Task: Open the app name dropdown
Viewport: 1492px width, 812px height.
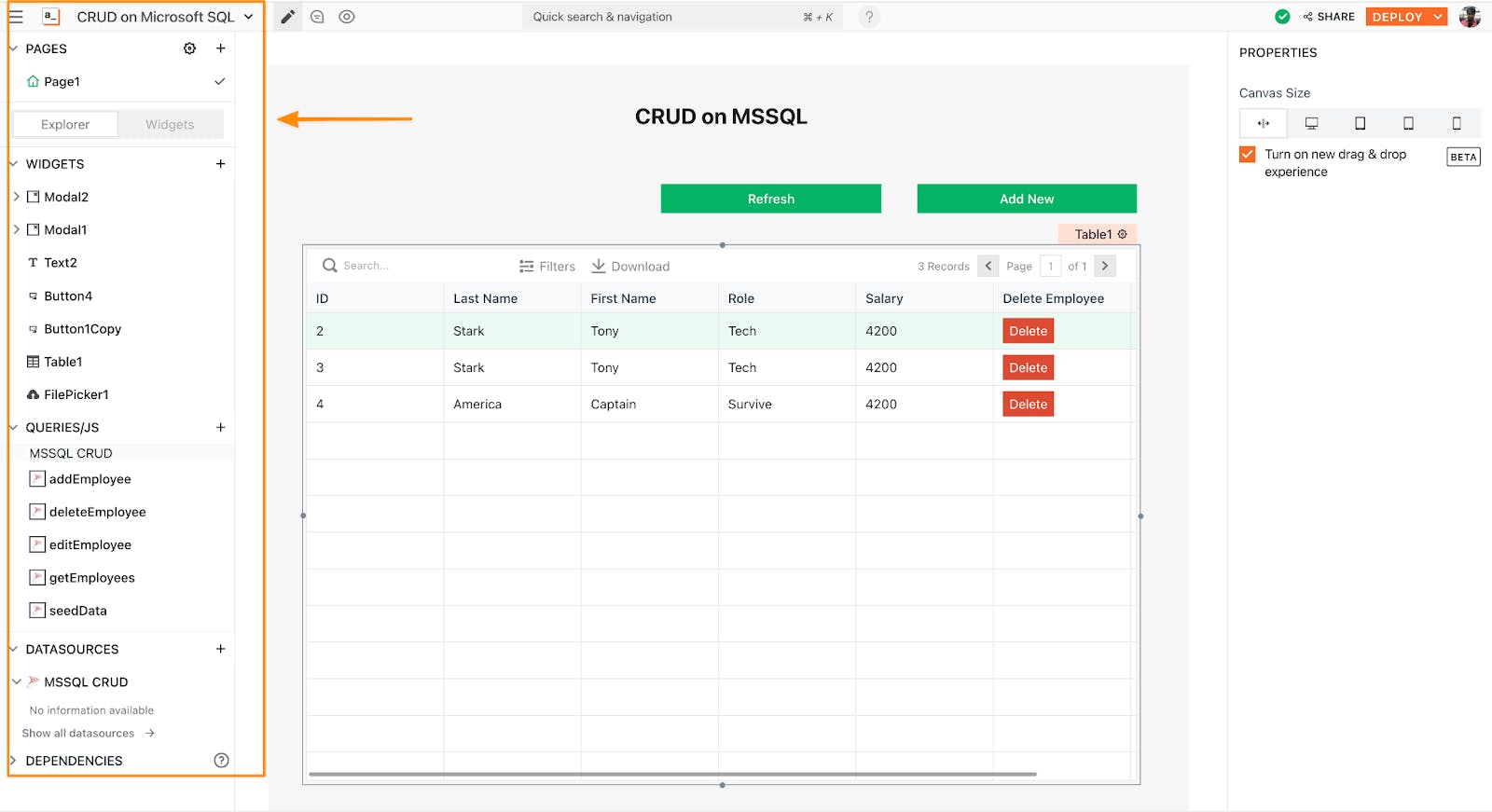Action: point(249,17)
